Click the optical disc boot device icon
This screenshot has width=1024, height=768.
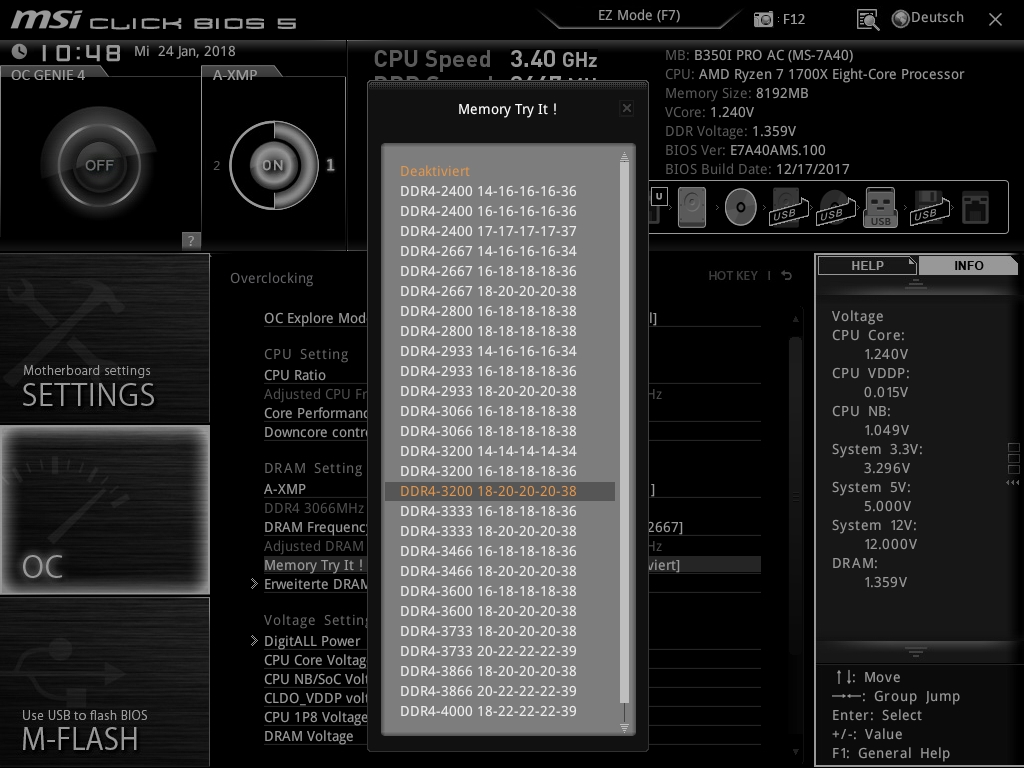pos(741,208)
